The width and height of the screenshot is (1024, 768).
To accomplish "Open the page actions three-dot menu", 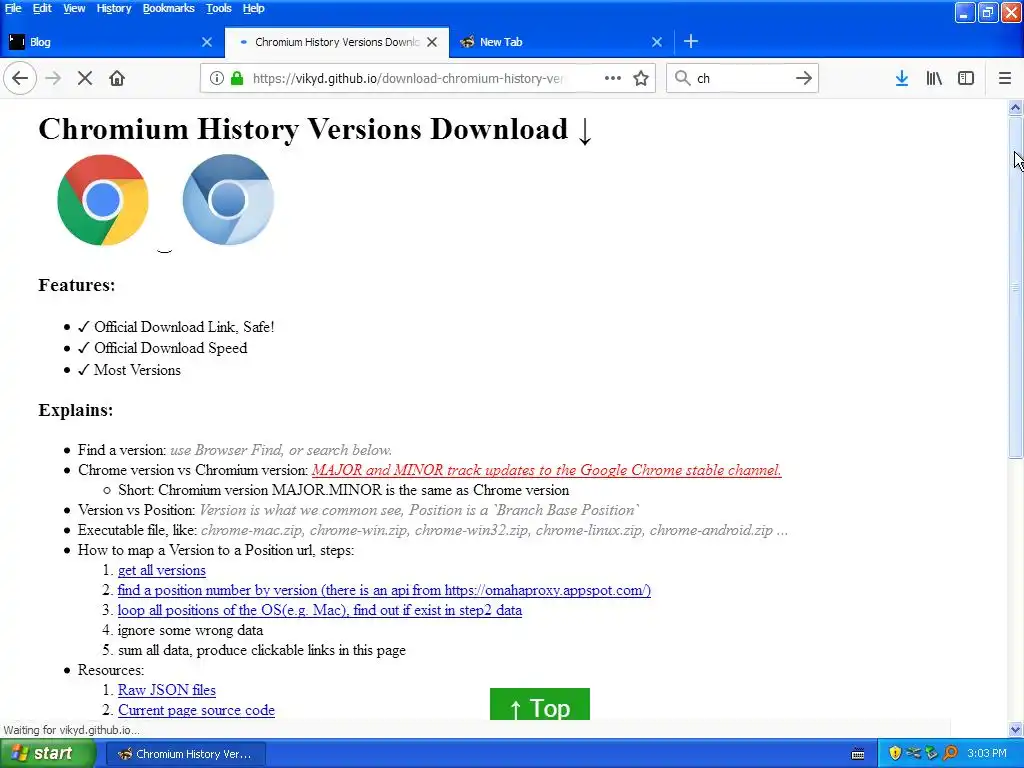I will 613,78.
